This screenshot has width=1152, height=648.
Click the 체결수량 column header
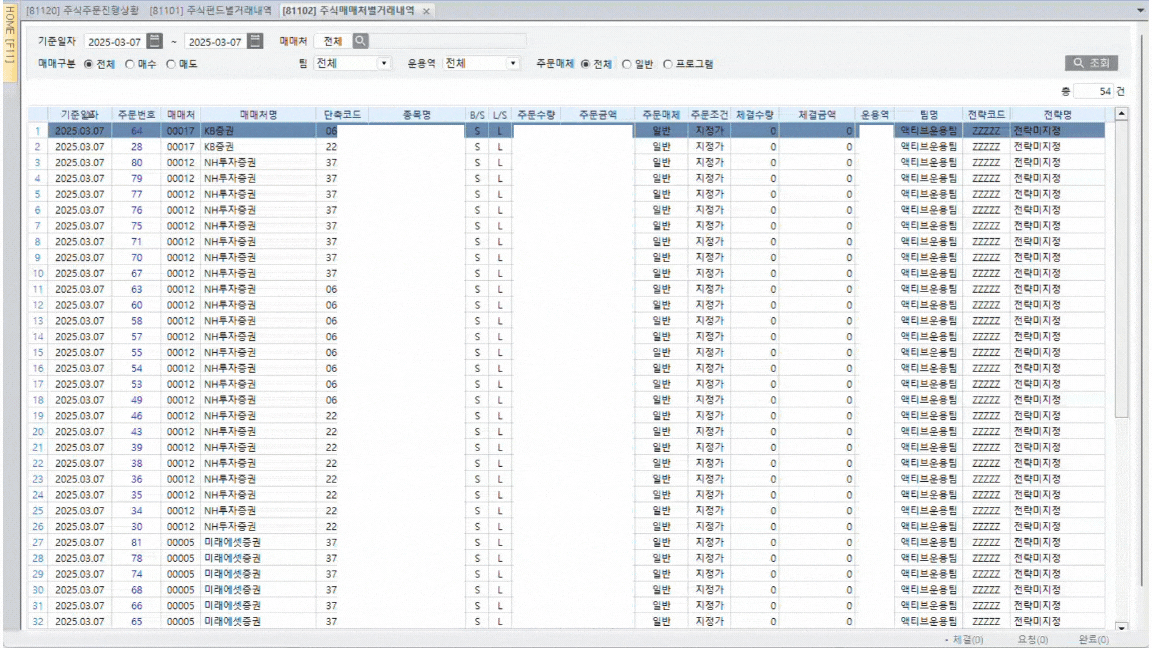coord(755,115)
